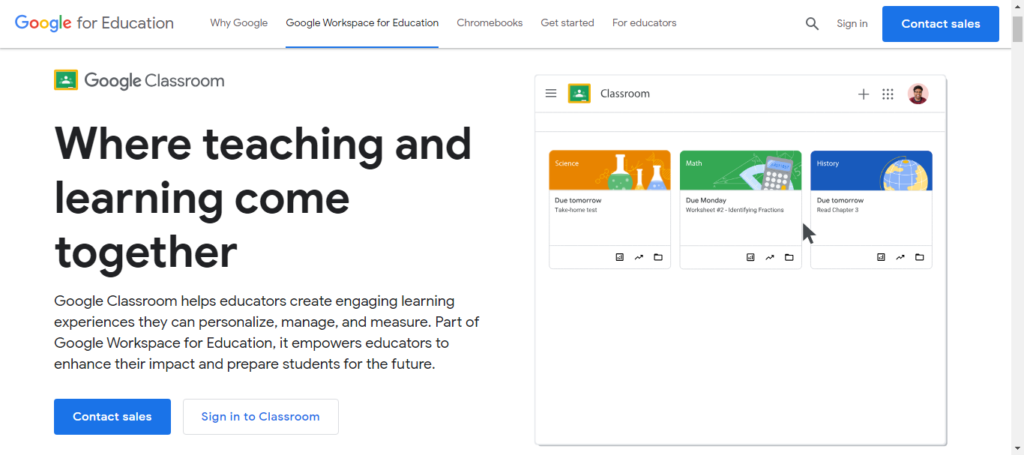The height and width of the screenshot is (455, 1024).
Task: Select Google Workspace for Education tab
Action: [362, 23]
